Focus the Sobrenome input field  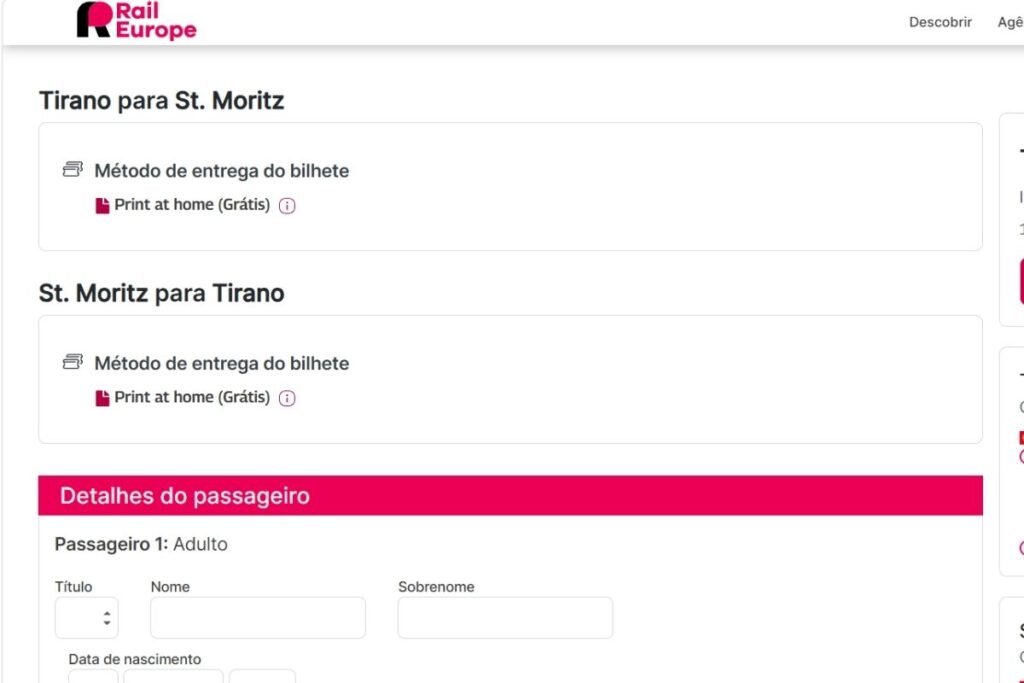coord(505,618)
